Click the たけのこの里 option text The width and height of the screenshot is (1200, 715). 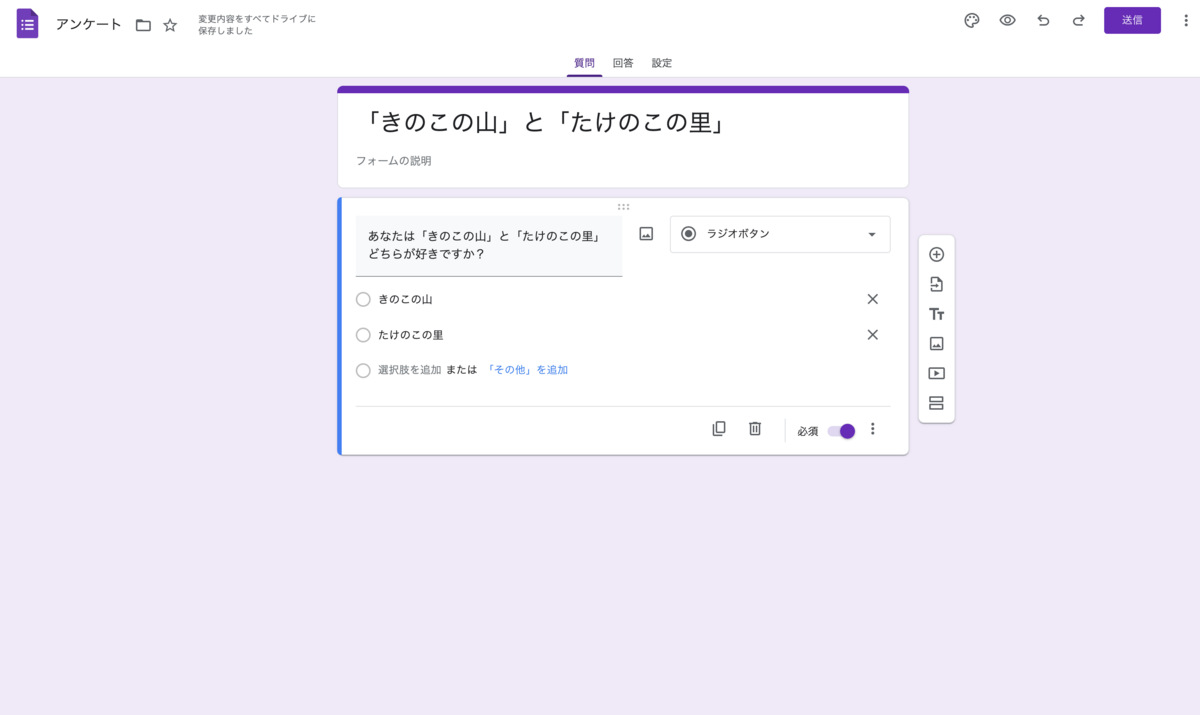coord(410,335)
